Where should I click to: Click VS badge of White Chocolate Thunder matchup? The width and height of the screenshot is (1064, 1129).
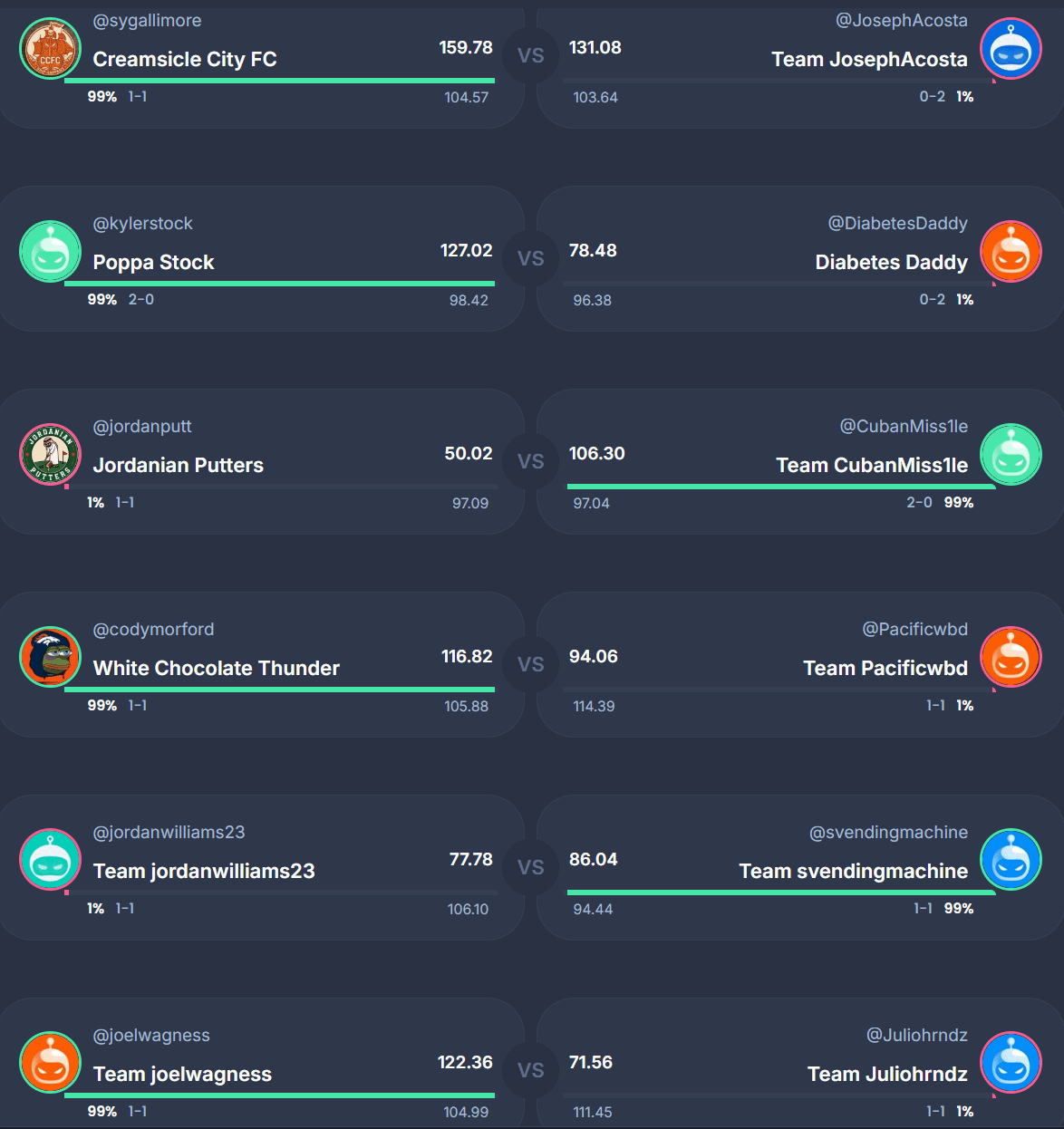tap(531, 664)
